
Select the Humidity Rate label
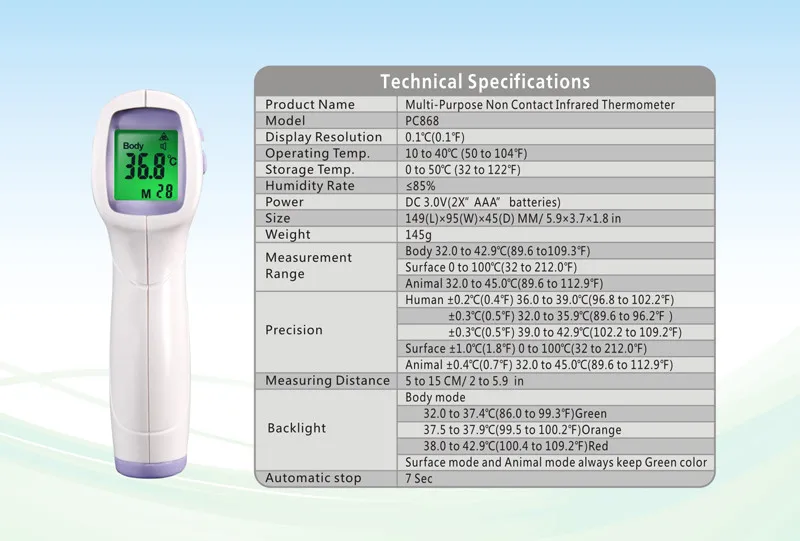tap(310, 186)
